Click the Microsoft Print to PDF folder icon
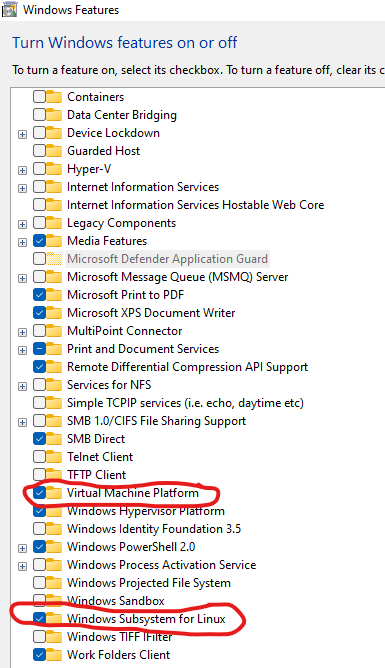Screen dimensions: 385x668 (54, 295)
